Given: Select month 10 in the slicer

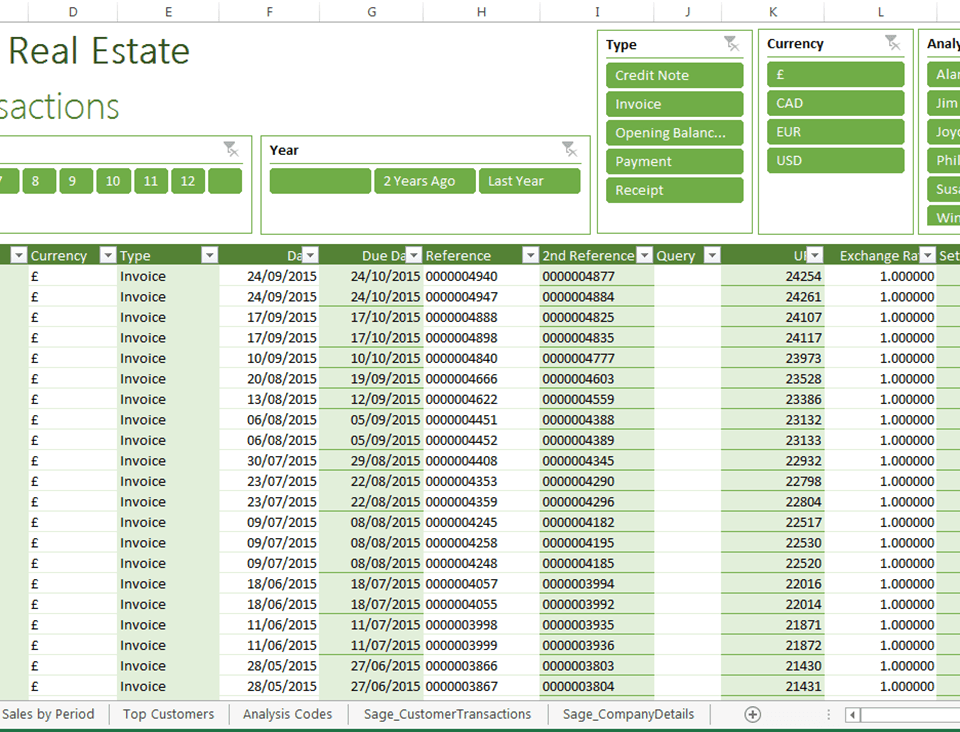Looking at the screenshot, I should 113,181.
